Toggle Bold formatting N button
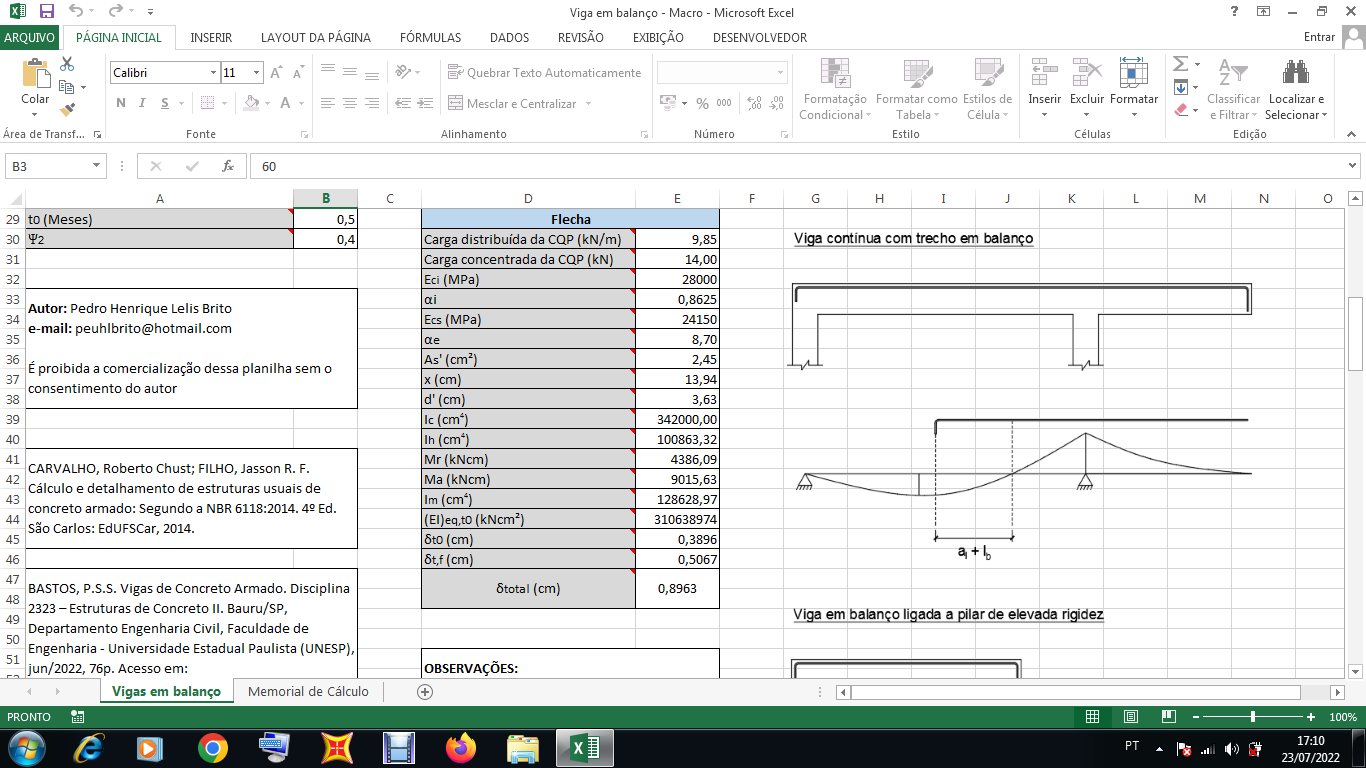This screenshot has width=1366, height=768. tap(121, 103)
